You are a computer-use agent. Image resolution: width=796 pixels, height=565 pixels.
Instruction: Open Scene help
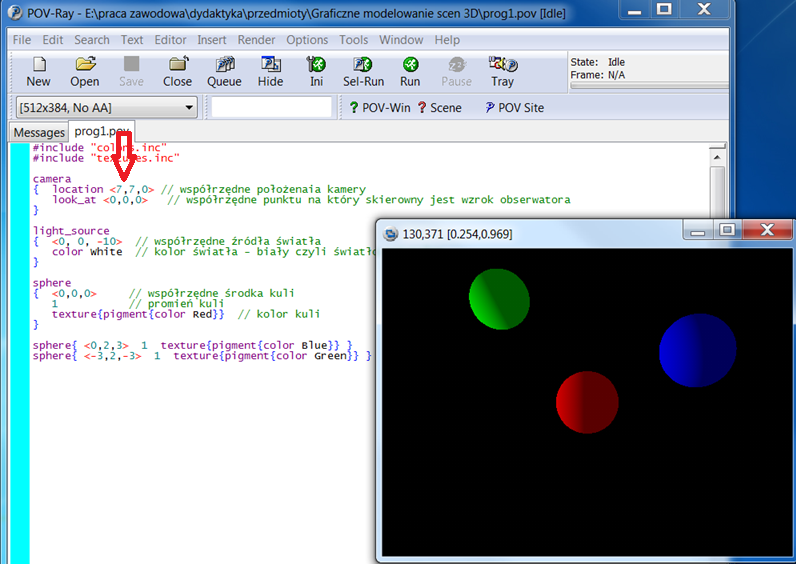point(440,108)
